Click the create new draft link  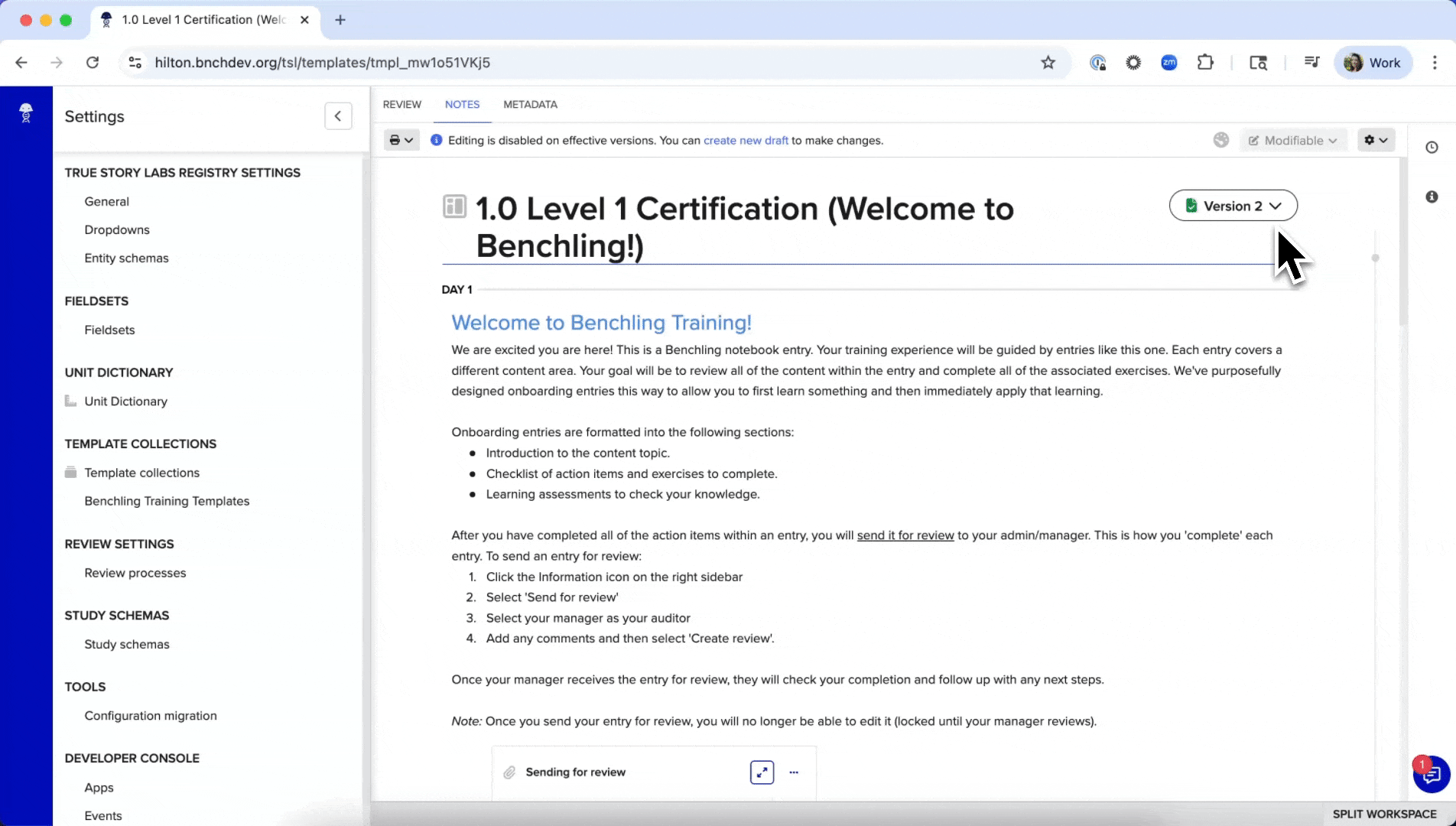point(746,141)
